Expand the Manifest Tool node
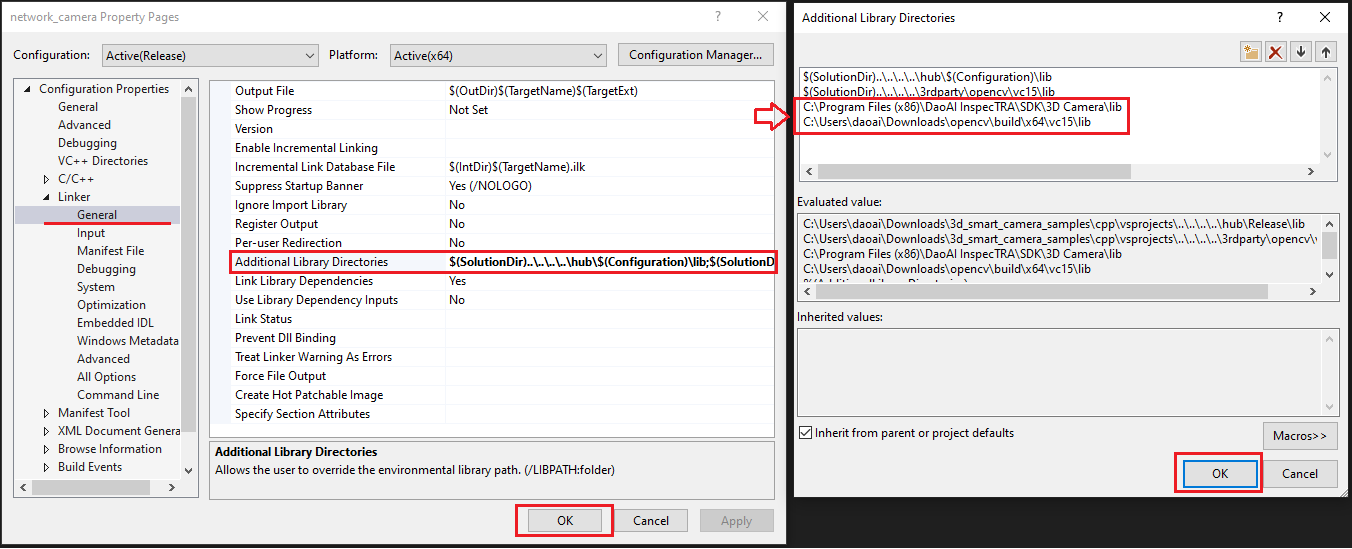 click(46, 413)
